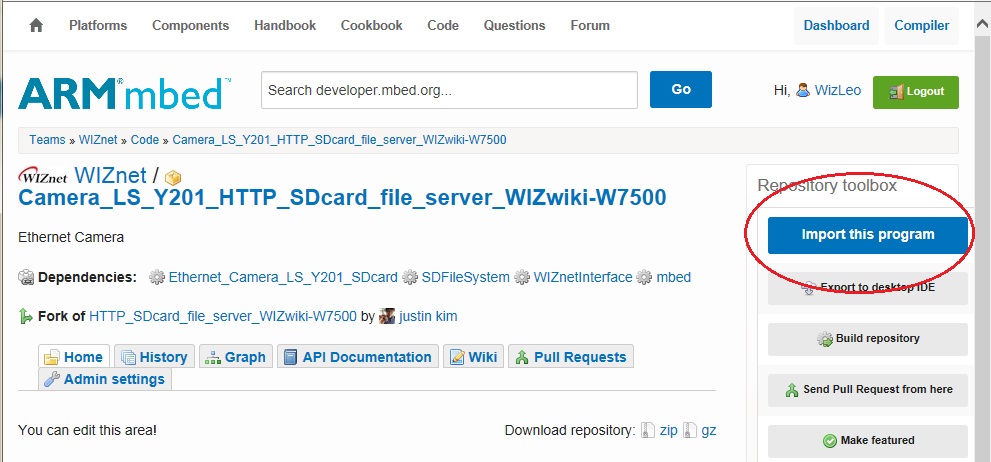Image resolution: width=991 pixels, height=462 pixels.
Task: Click justin kim's avatar thumbnail
Action: 387,316
